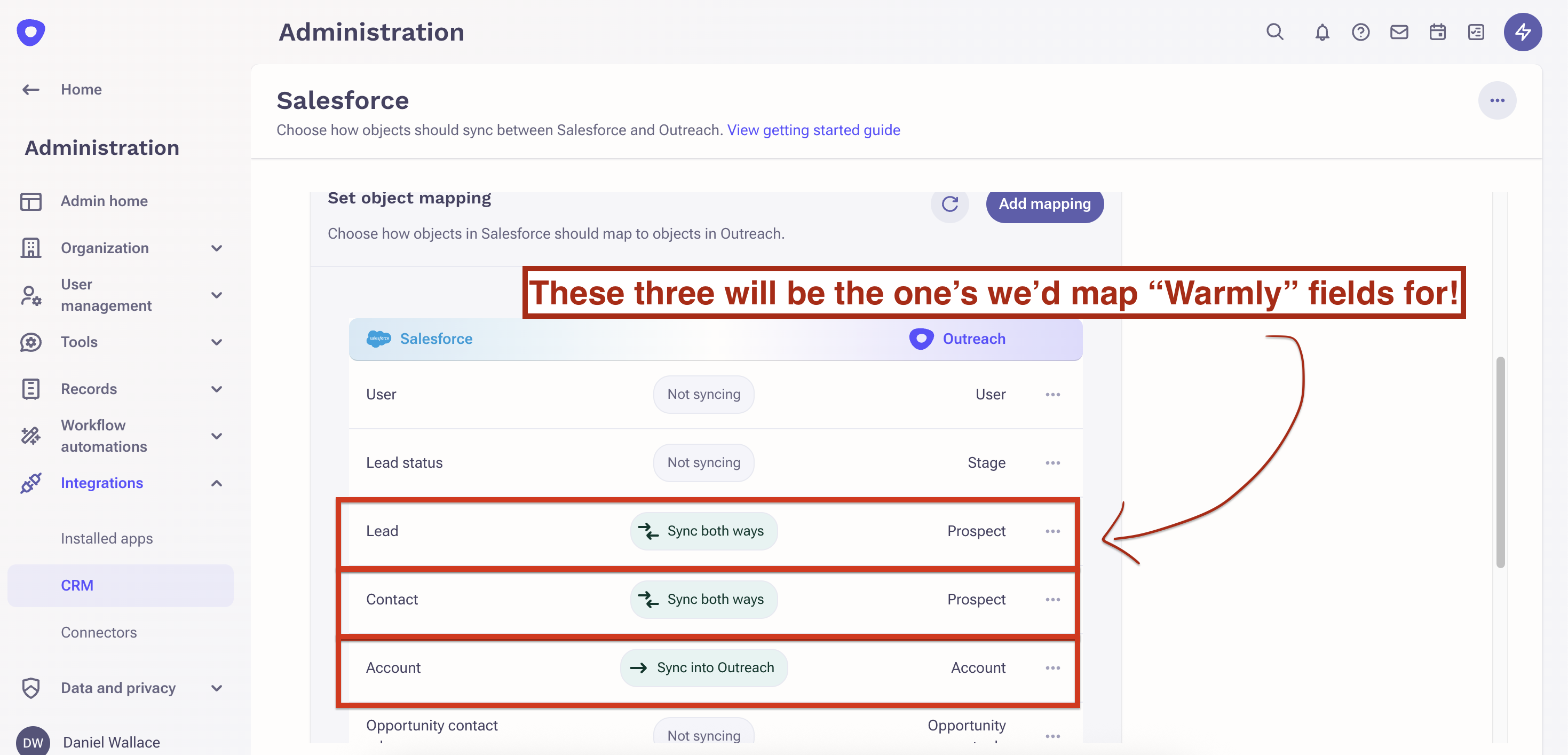This screenshot has height=755, width=1568.
Task: Click the lightning bolt button
Action: click(1522, 32)
